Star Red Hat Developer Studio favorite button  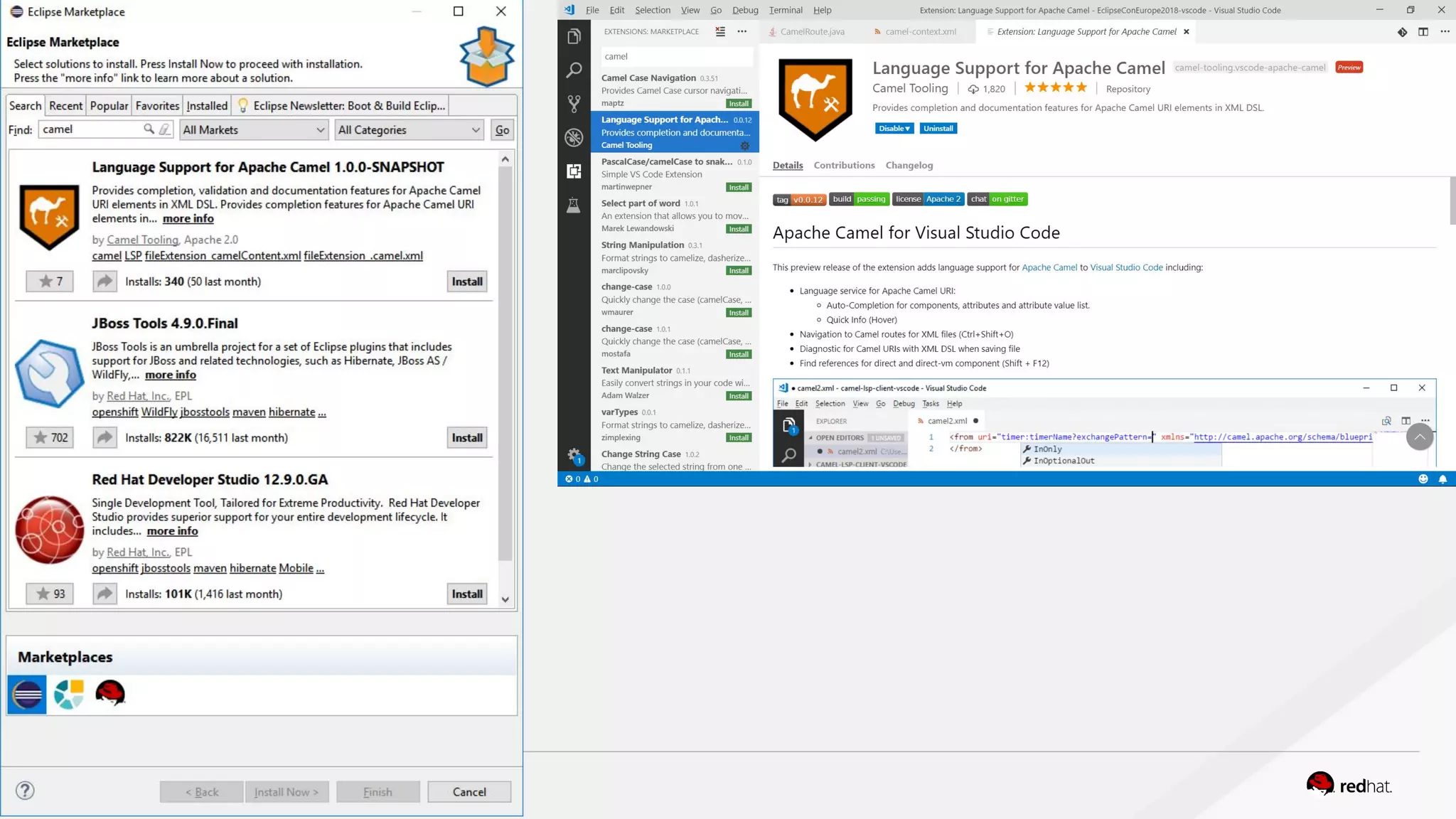pyautogui.click(x=50, y=594)
